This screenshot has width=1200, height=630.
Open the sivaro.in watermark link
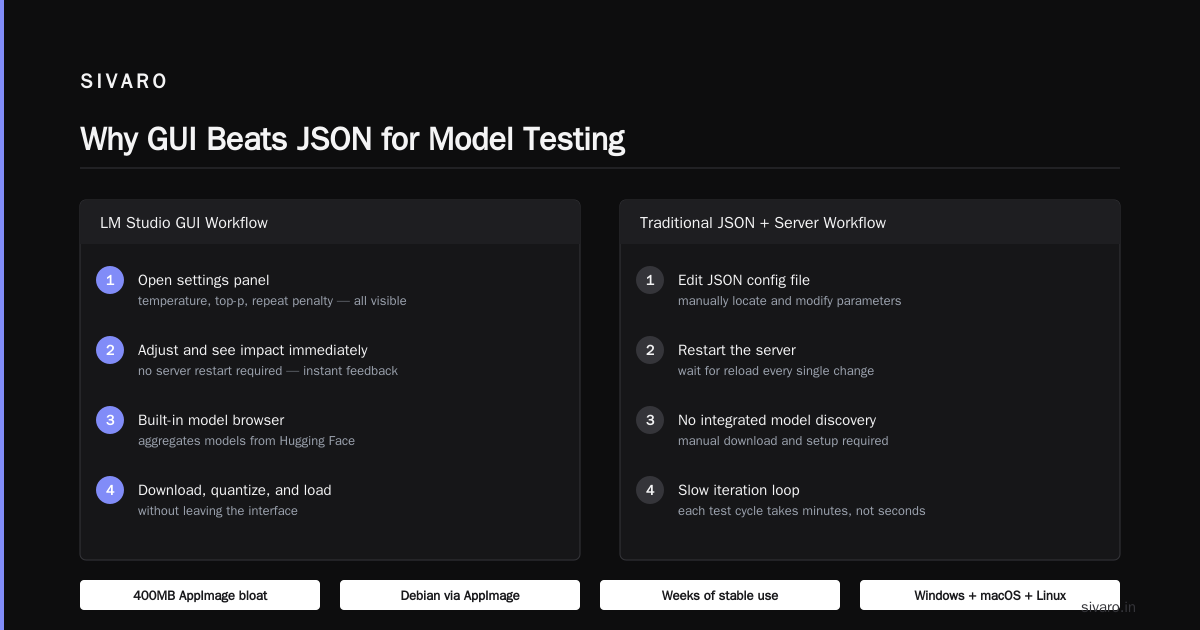tap(1108, 607)
